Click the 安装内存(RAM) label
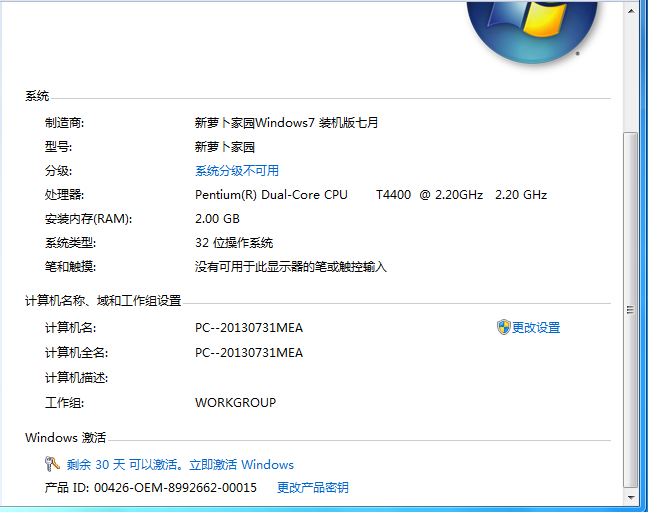Image resolution: width=648 pixels, height=512 pixels. 88,219
